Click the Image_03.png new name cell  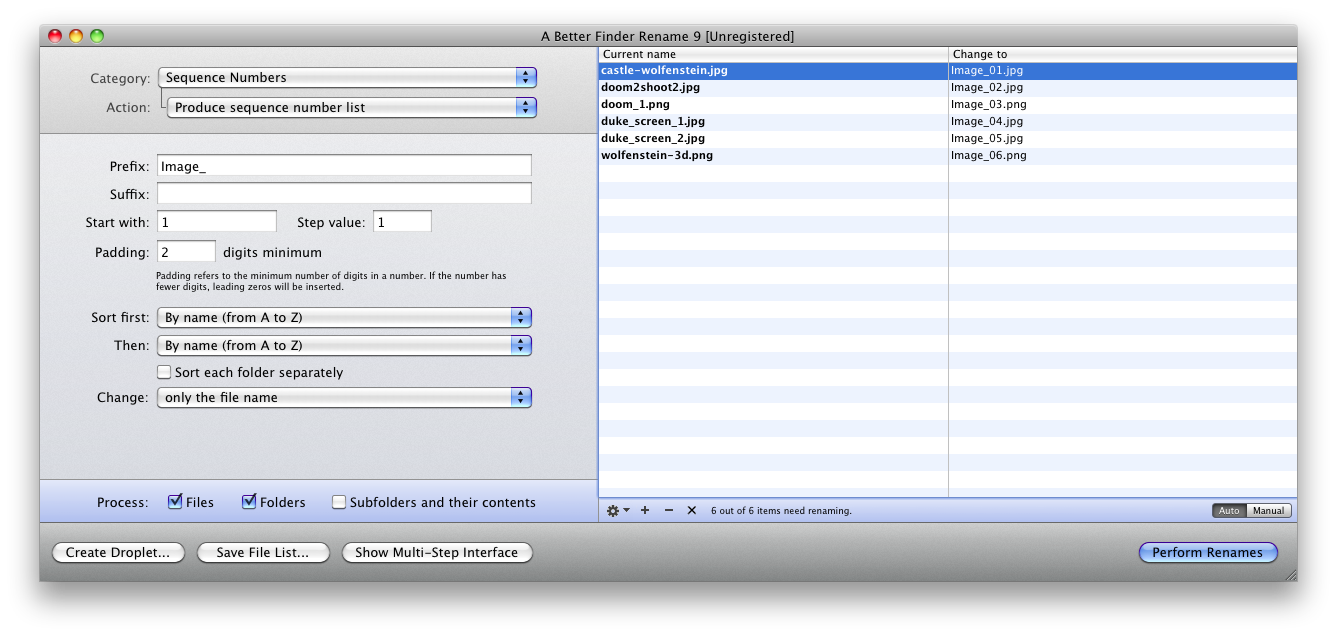click(x=1123, y=105)
